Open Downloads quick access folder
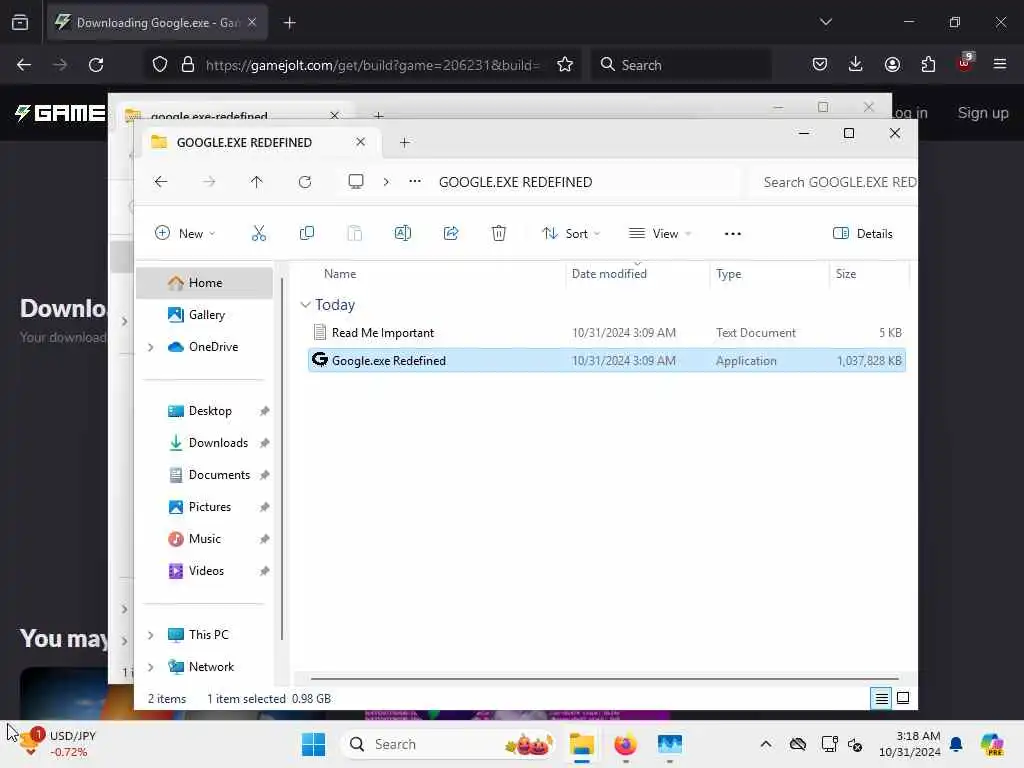 pyautogui.click(x=218, y=443)
